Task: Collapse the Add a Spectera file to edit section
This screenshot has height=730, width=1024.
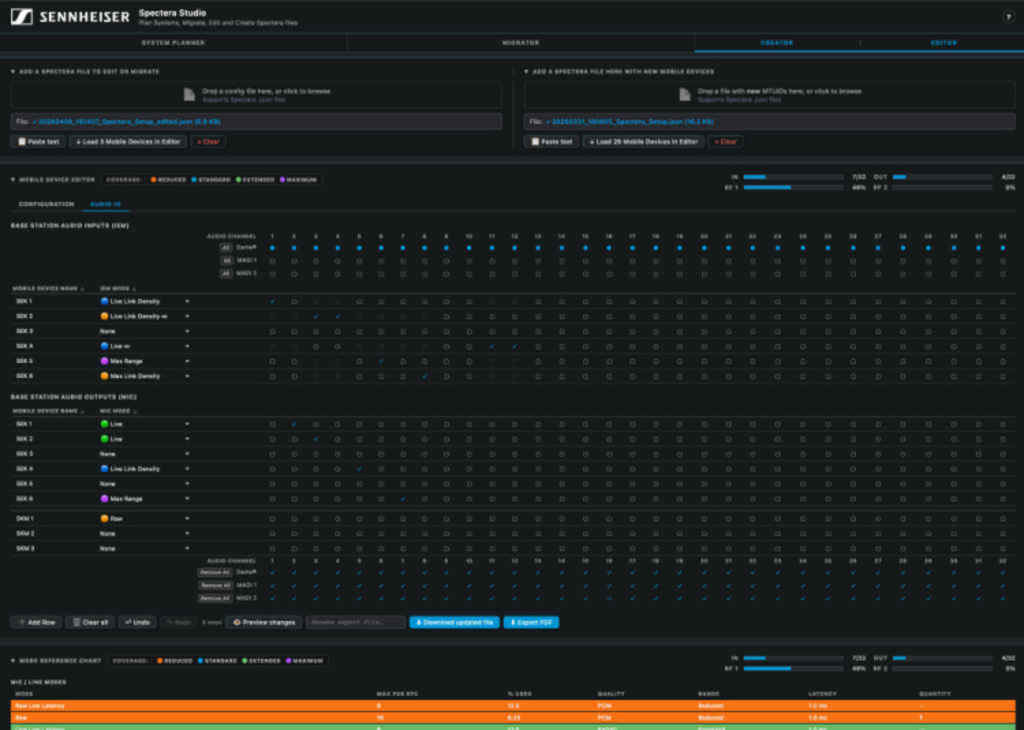Action: click(x=13, y=72)
